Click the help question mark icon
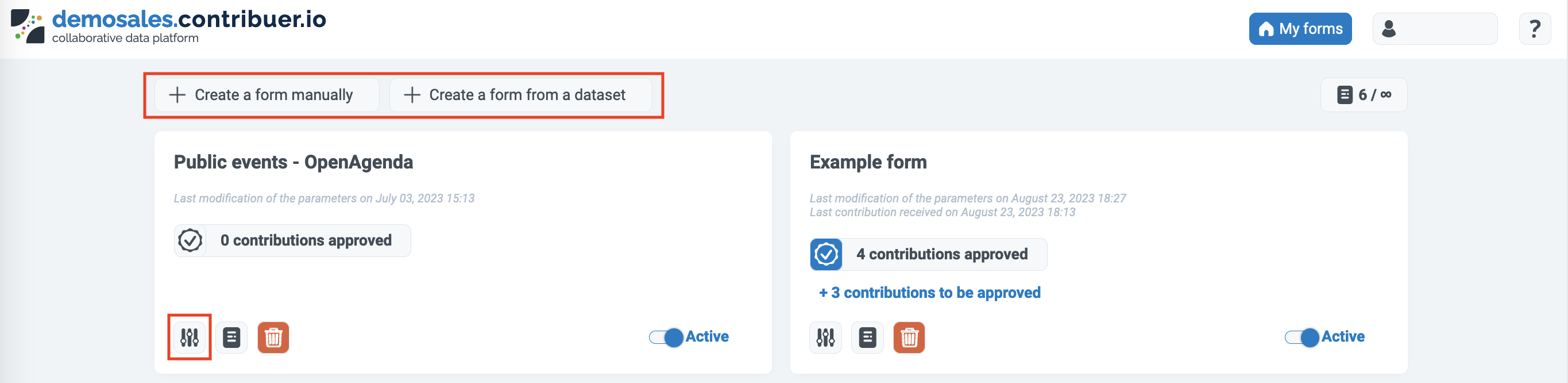1568x383 pixels. [1535, 29]
